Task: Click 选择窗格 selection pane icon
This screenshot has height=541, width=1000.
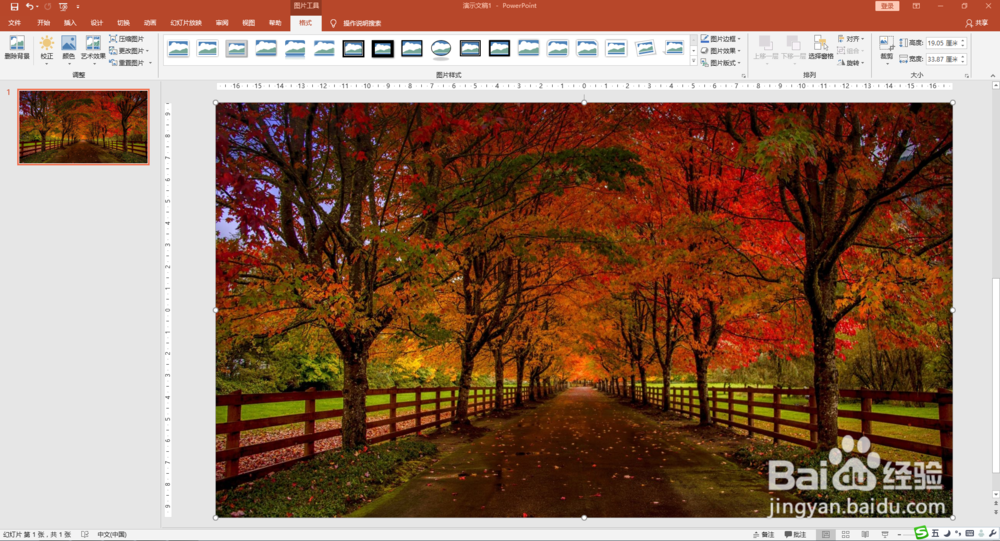Action: pos(821,48)
